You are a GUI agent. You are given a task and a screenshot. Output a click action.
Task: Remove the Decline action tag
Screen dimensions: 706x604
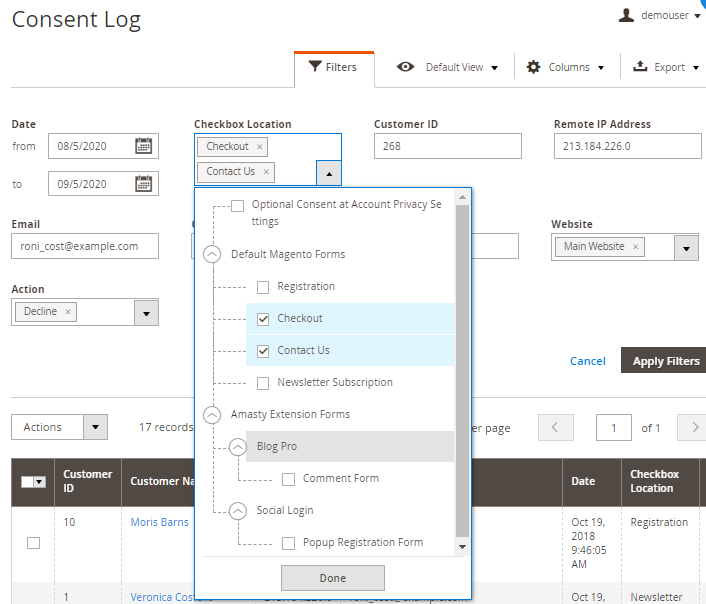[x=68, y=312]
